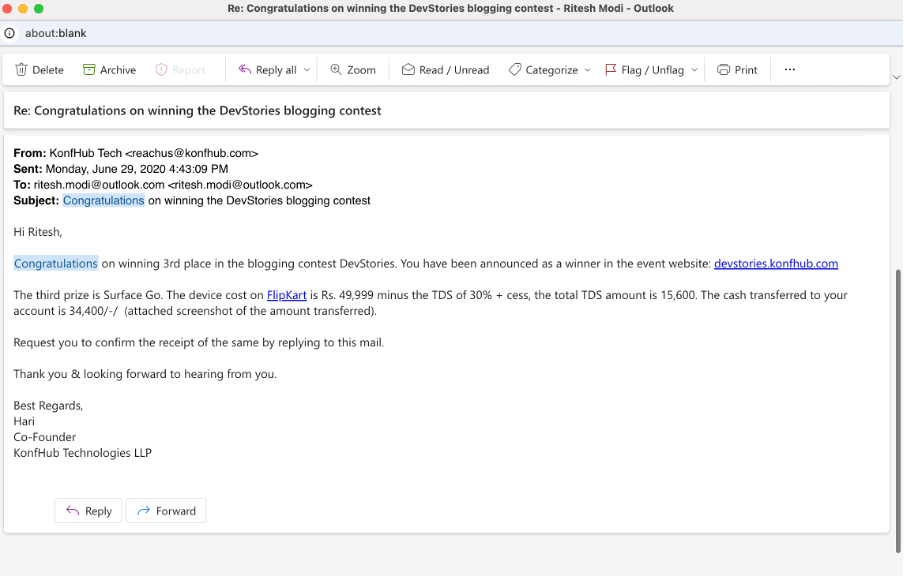Open the more actions ellipsis menu
Screen dimensions: 904x576
[790, 70]
